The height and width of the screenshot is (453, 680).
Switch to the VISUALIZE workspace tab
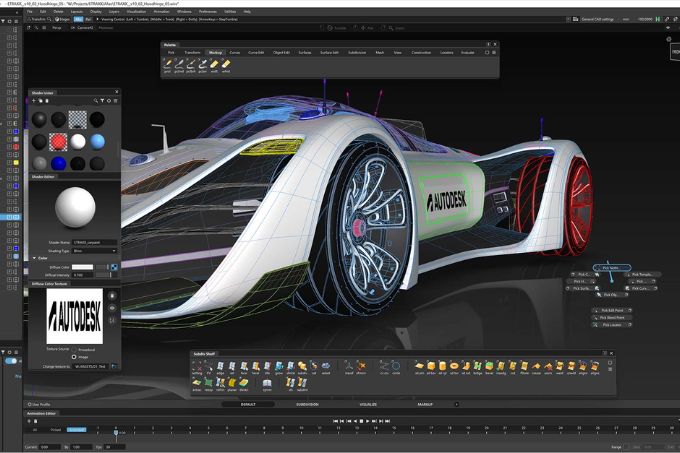coord(368,404)
